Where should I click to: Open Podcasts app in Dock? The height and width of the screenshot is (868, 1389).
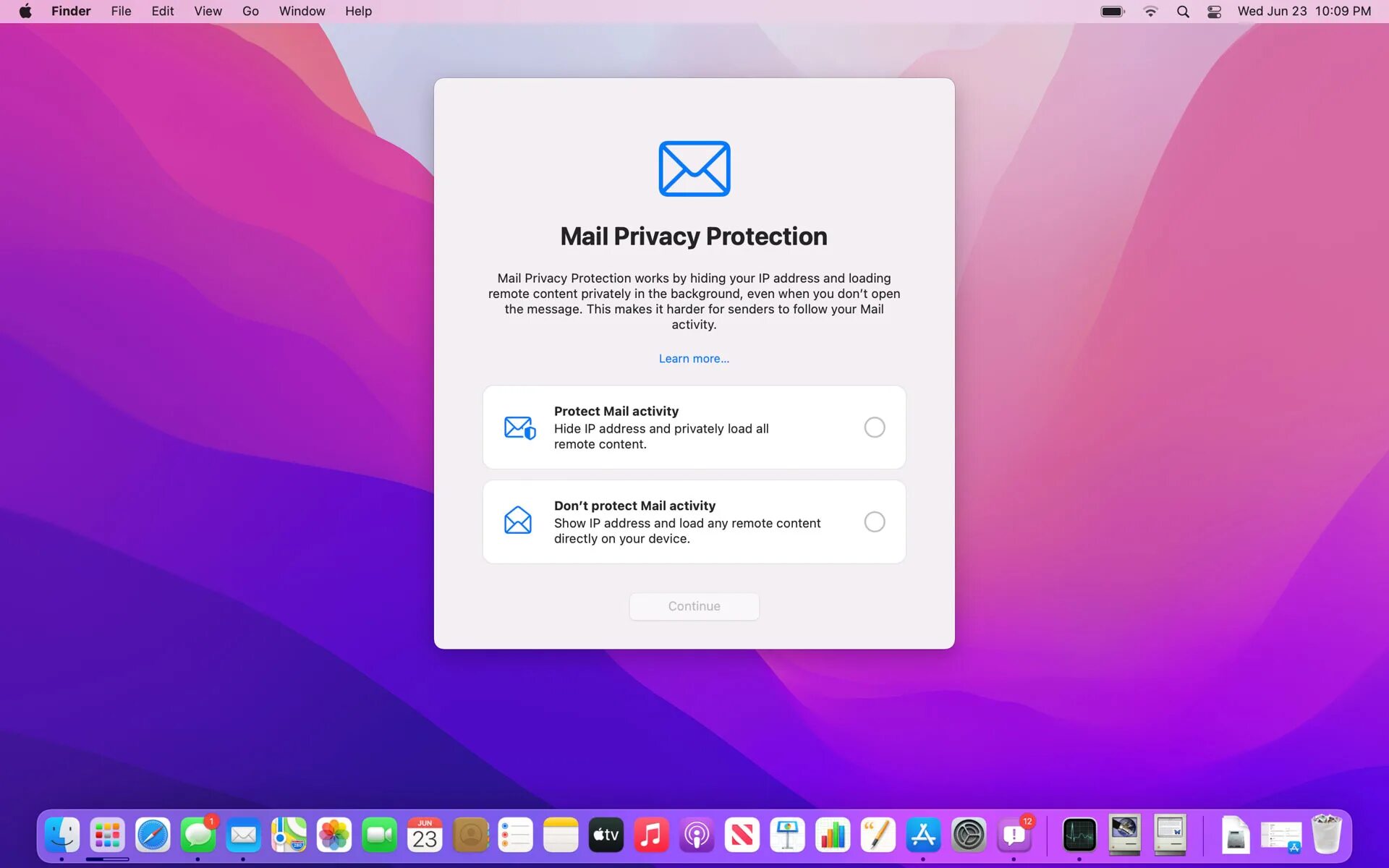(x=697, y=835)
